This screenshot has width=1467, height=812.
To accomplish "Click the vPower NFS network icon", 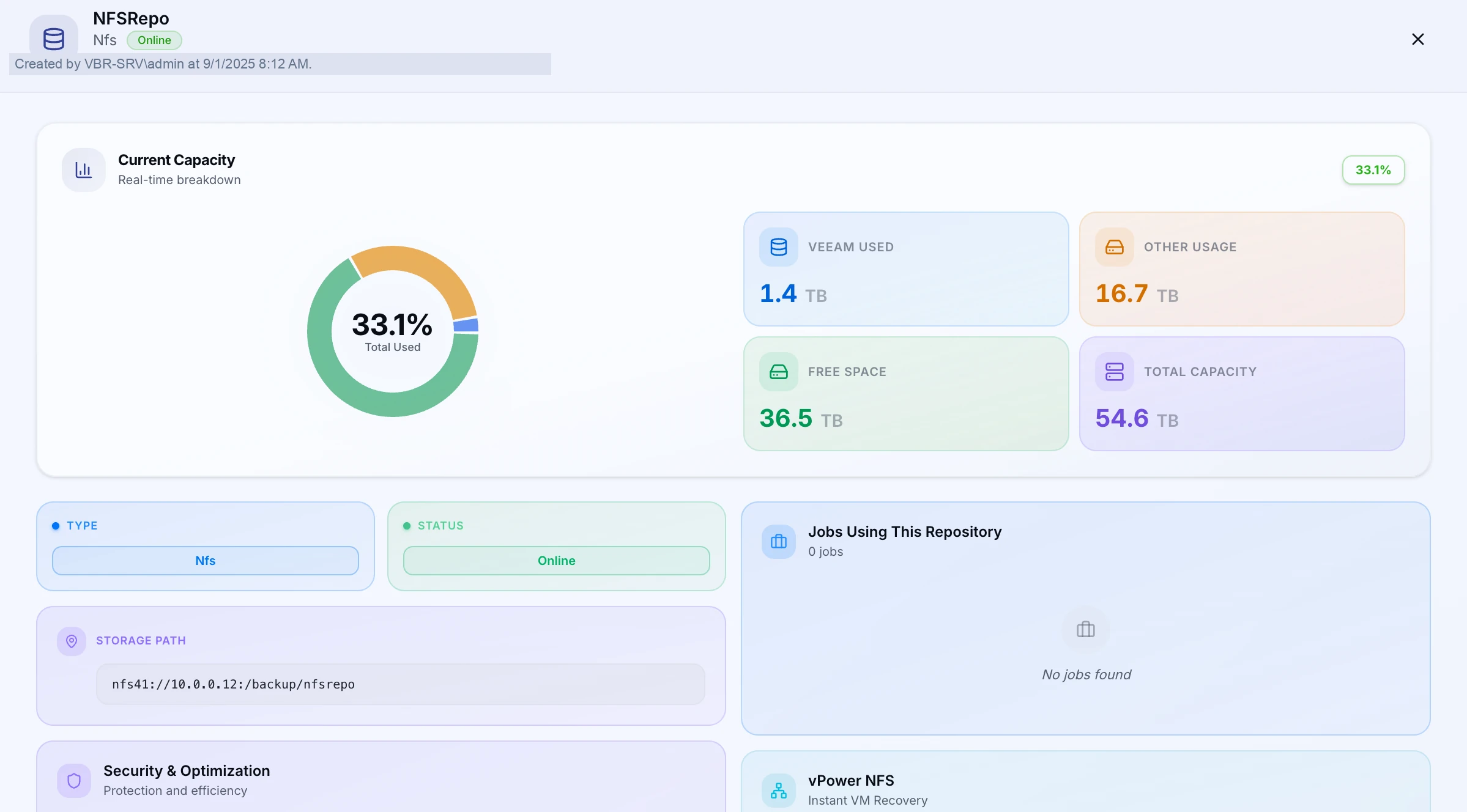I will (x=779, y=791).
